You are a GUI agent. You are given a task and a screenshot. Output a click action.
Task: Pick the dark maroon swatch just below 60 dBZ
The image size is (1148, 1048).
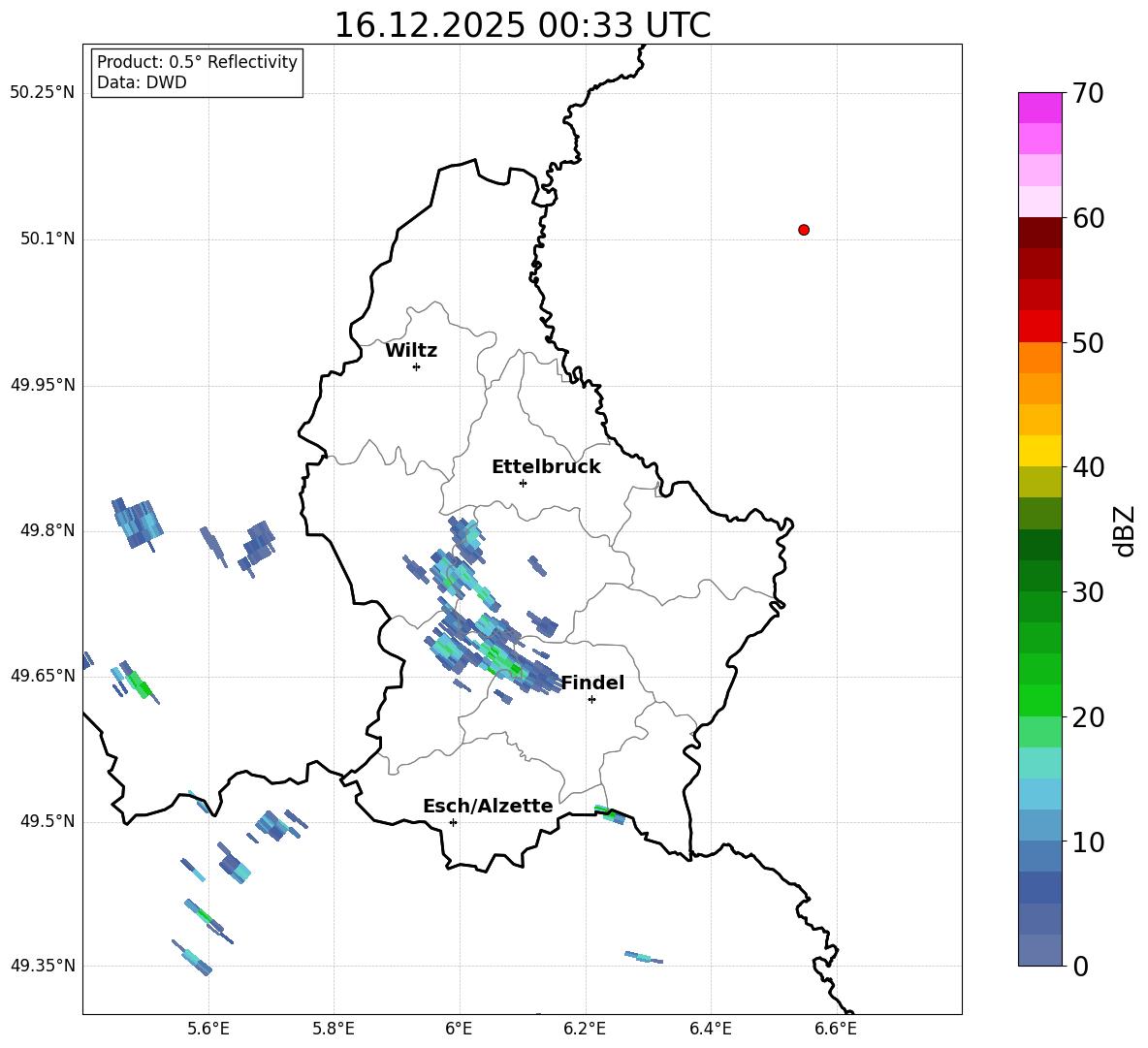click(x=1039, y=233)
